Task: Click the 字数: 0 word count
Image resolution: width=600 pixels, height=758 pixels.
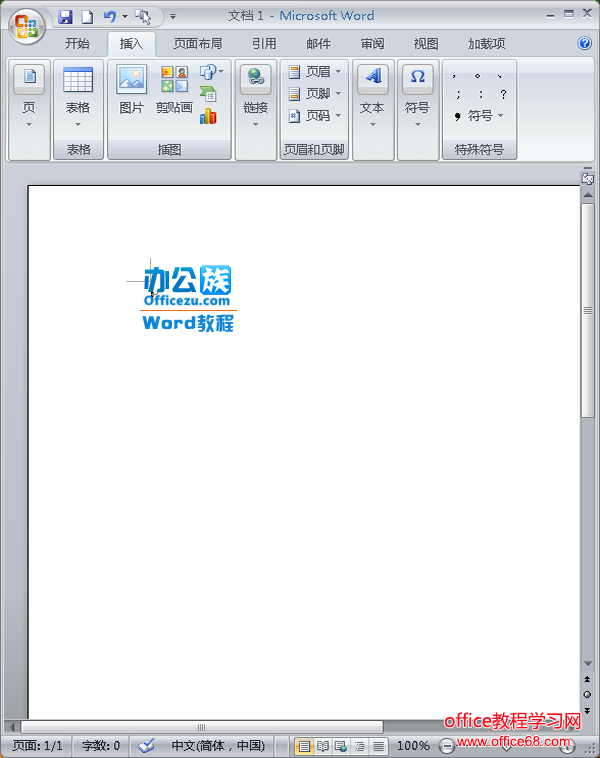Action: [x=101, y=746]
